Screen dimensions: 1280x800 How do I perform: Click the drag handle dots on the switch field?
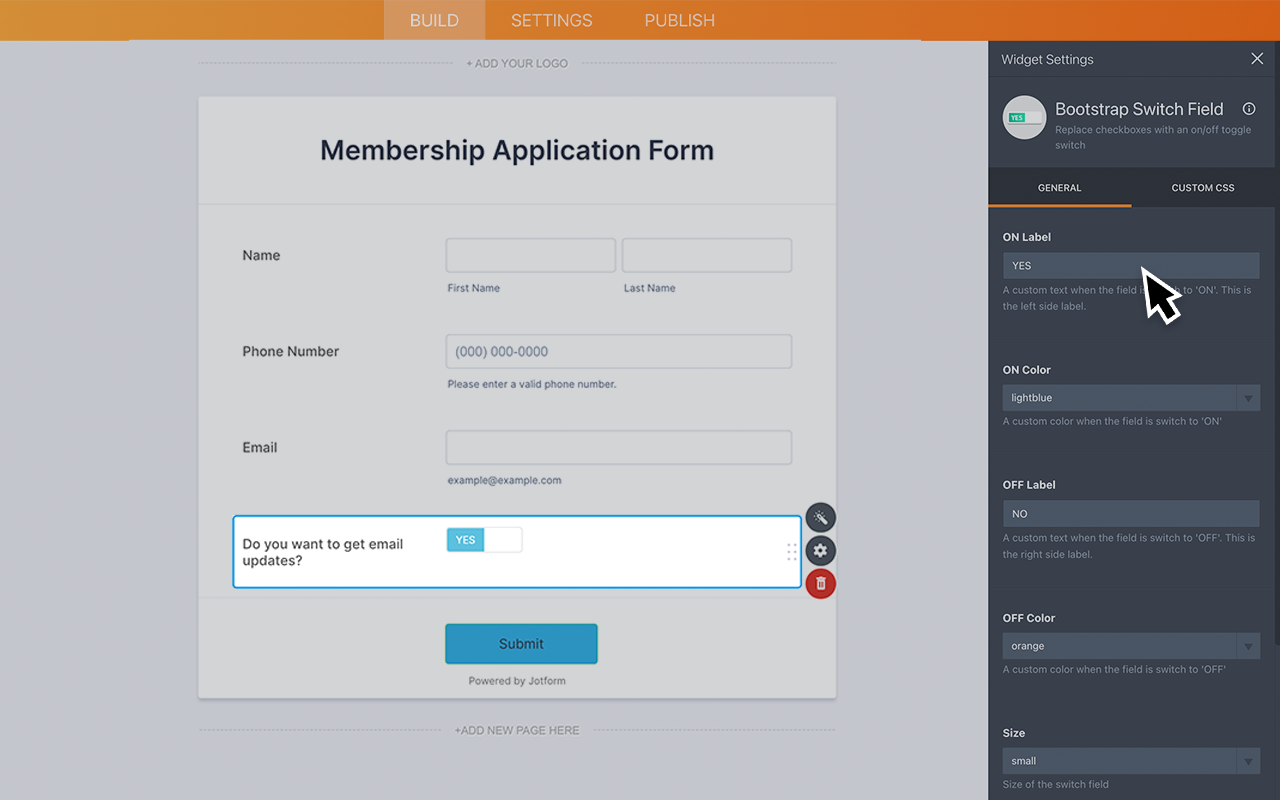pos(791,551)
